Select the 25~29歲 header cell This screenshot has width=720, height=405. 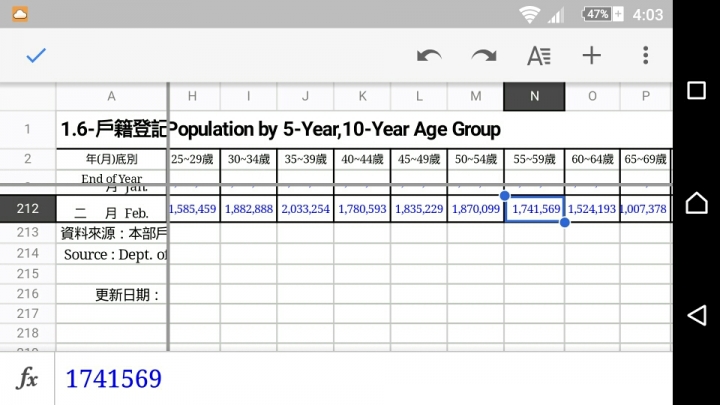click(195, 159)
